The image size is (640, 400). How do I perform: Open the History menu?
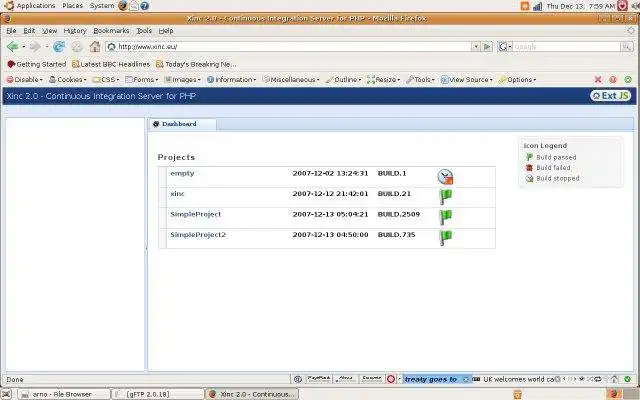(75, 31)
